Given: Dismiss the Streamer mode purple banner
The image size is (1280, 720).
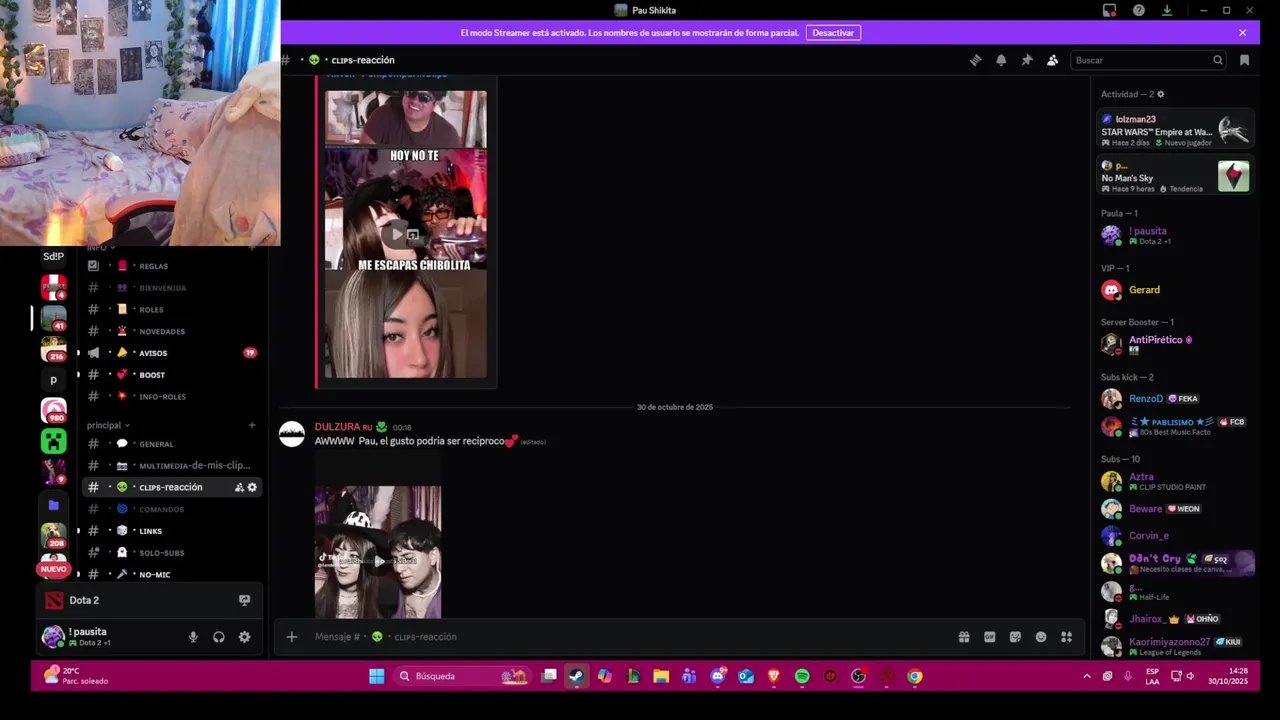Looking at the screenshot, I should click(1243, 32).
